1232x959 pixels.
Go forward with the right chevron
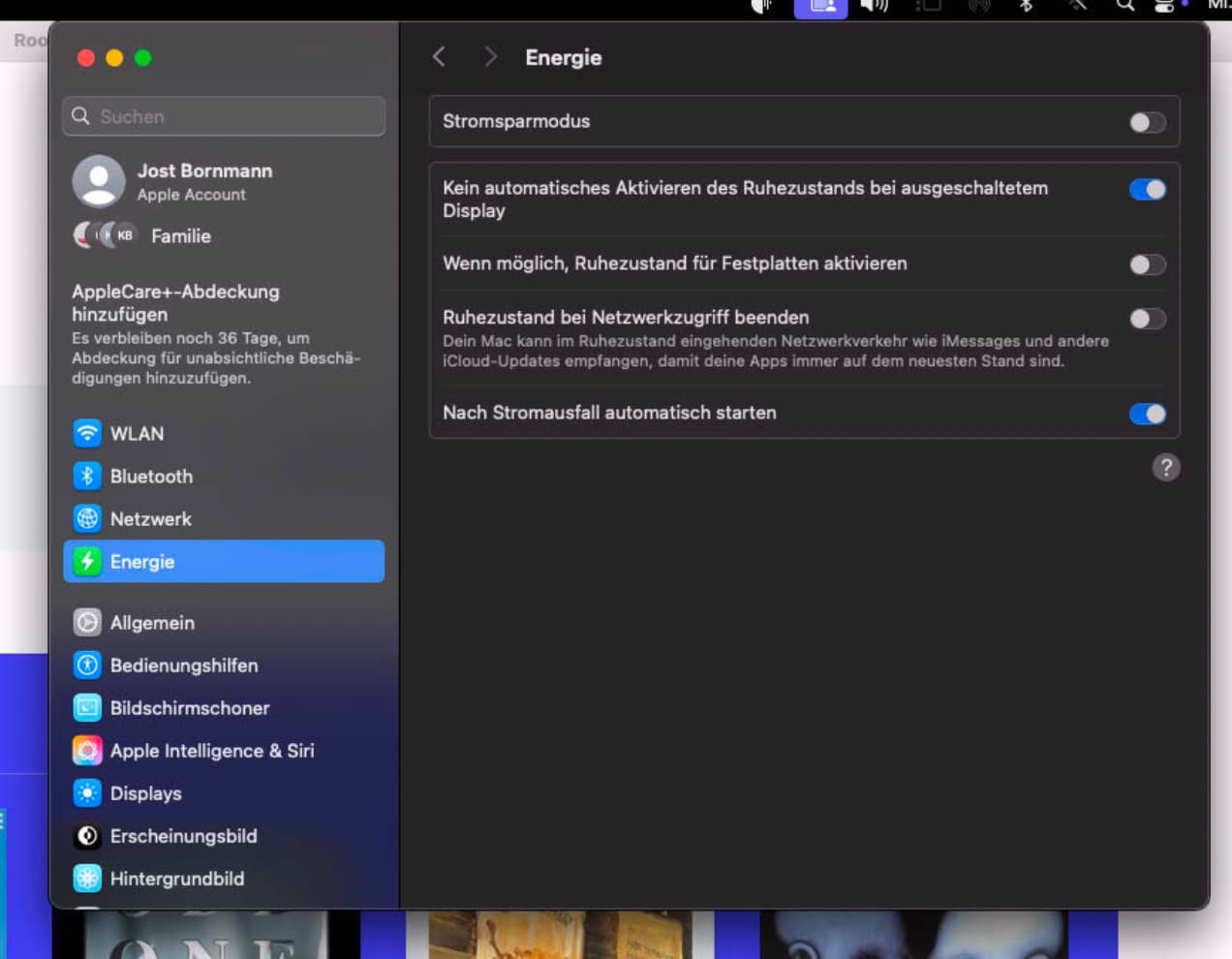point(490,57)
